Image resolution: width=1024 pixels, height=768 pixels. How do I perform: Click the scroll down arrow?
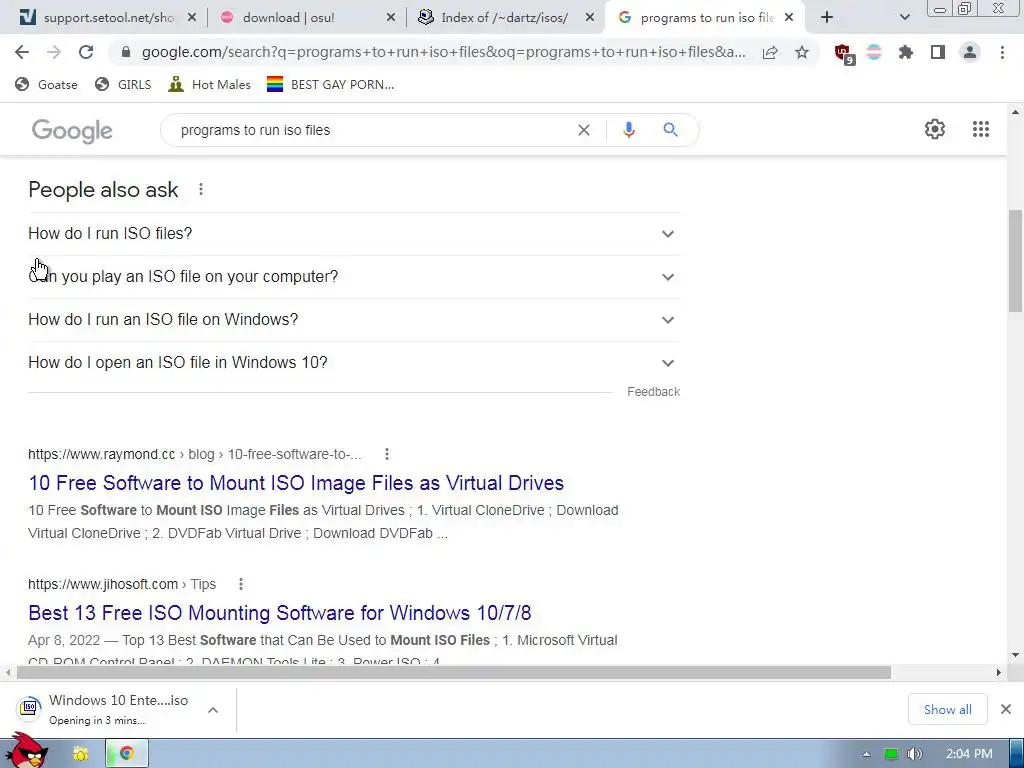[x=1015, y=655]
